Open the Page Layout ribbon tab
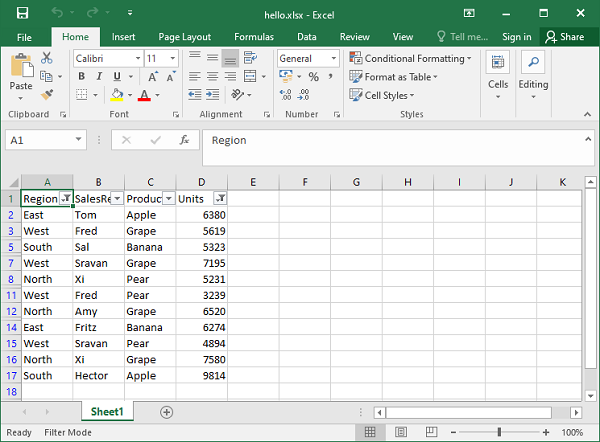 click(185, 37)
